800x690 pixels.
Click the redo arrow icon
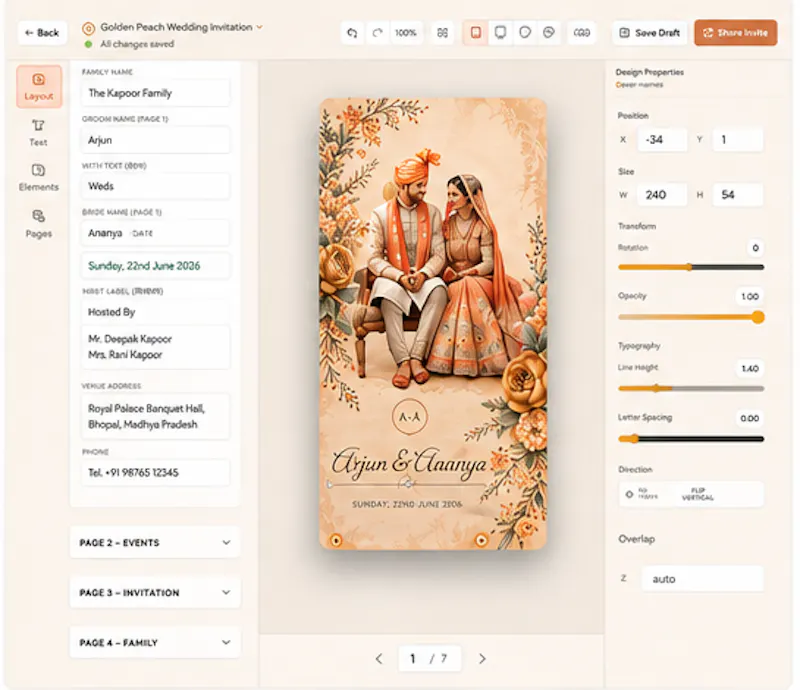pos(378,33)
